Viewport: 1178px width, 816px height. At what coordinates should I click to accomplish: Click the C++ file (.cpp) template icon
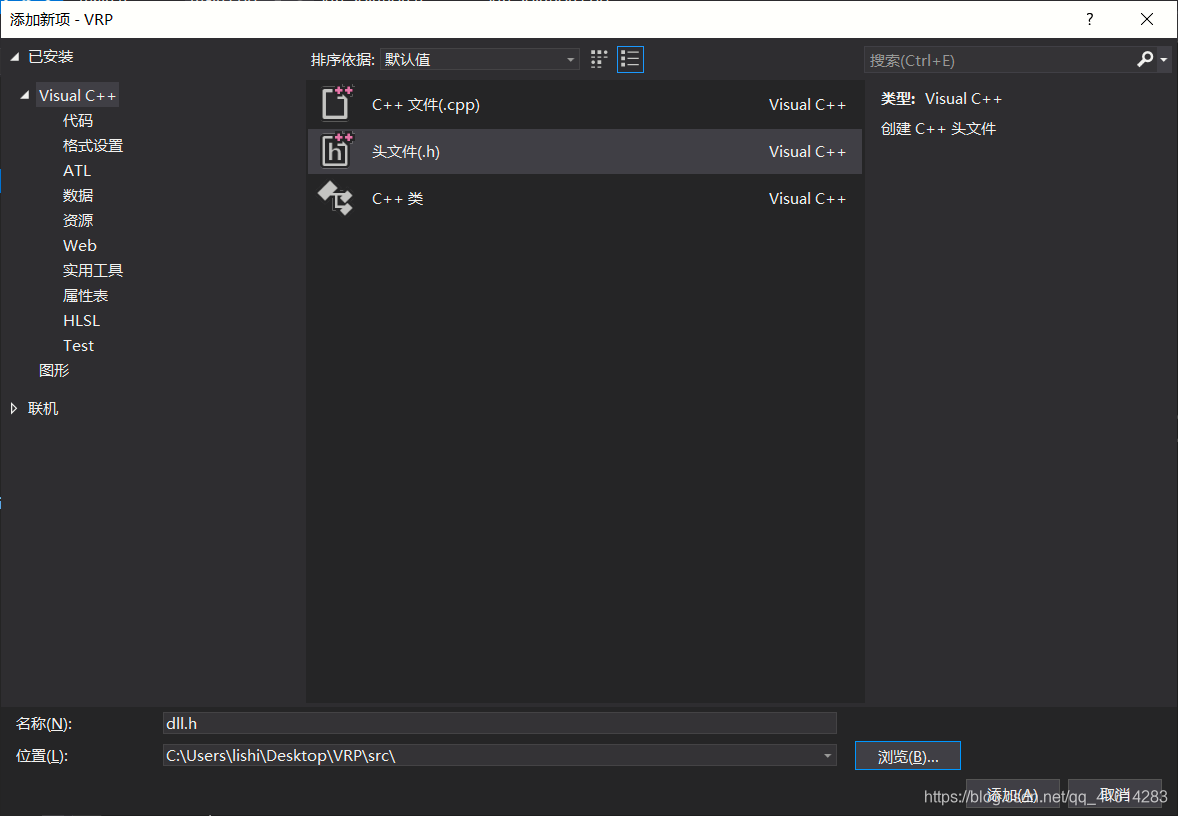click(336, 104)
